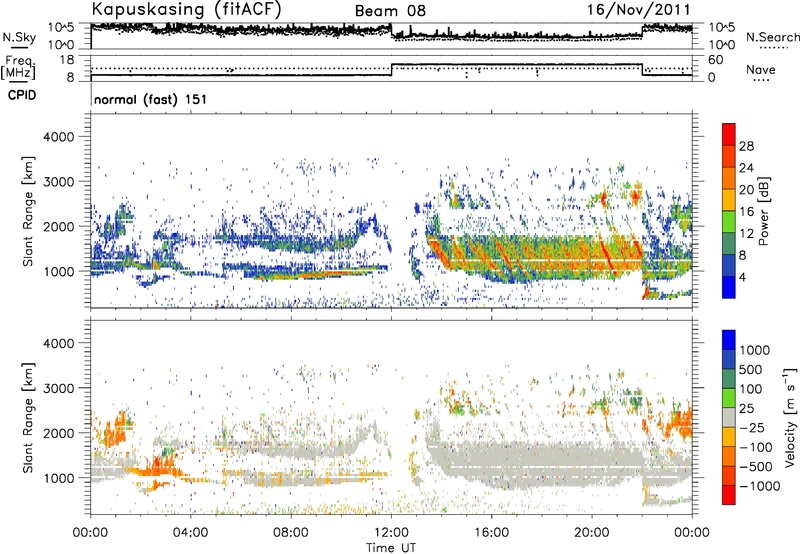Viewport: 800px width, 554px height.
Task: Pick the red top segment of Power color bar
Action: point(729,135)
